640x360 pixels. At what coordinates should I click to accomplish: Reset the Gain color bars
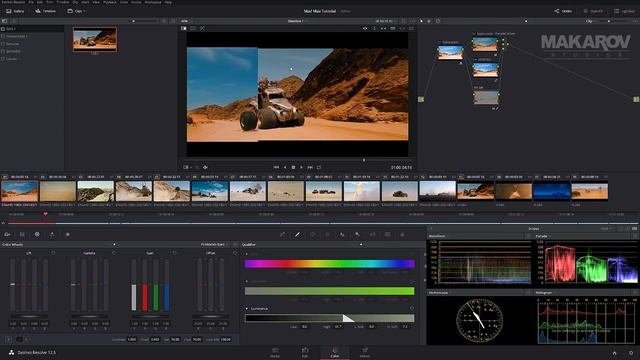click(x=174, y=253)
